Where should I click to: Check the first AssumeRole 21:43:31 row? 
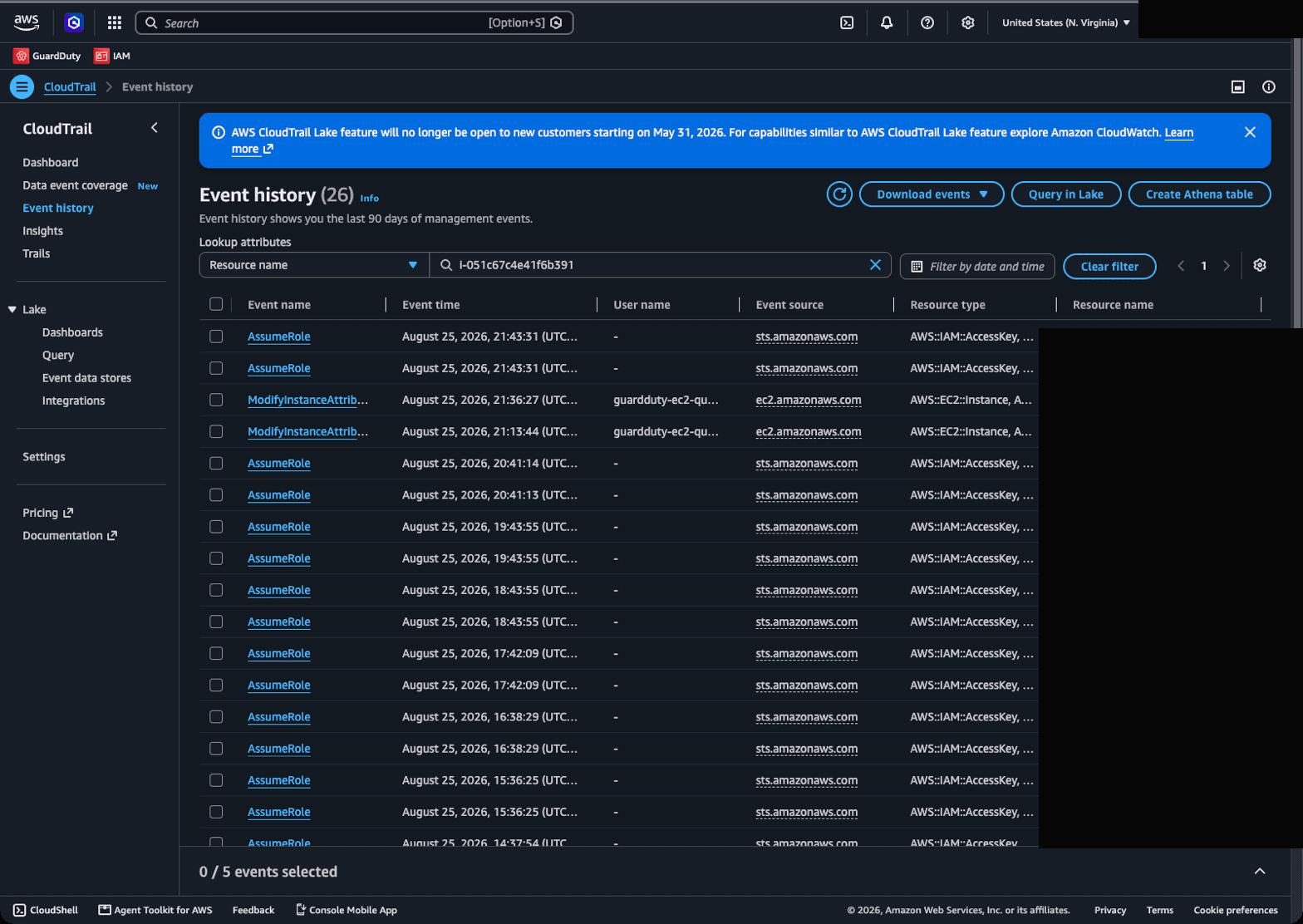click(x=216, y=337)
